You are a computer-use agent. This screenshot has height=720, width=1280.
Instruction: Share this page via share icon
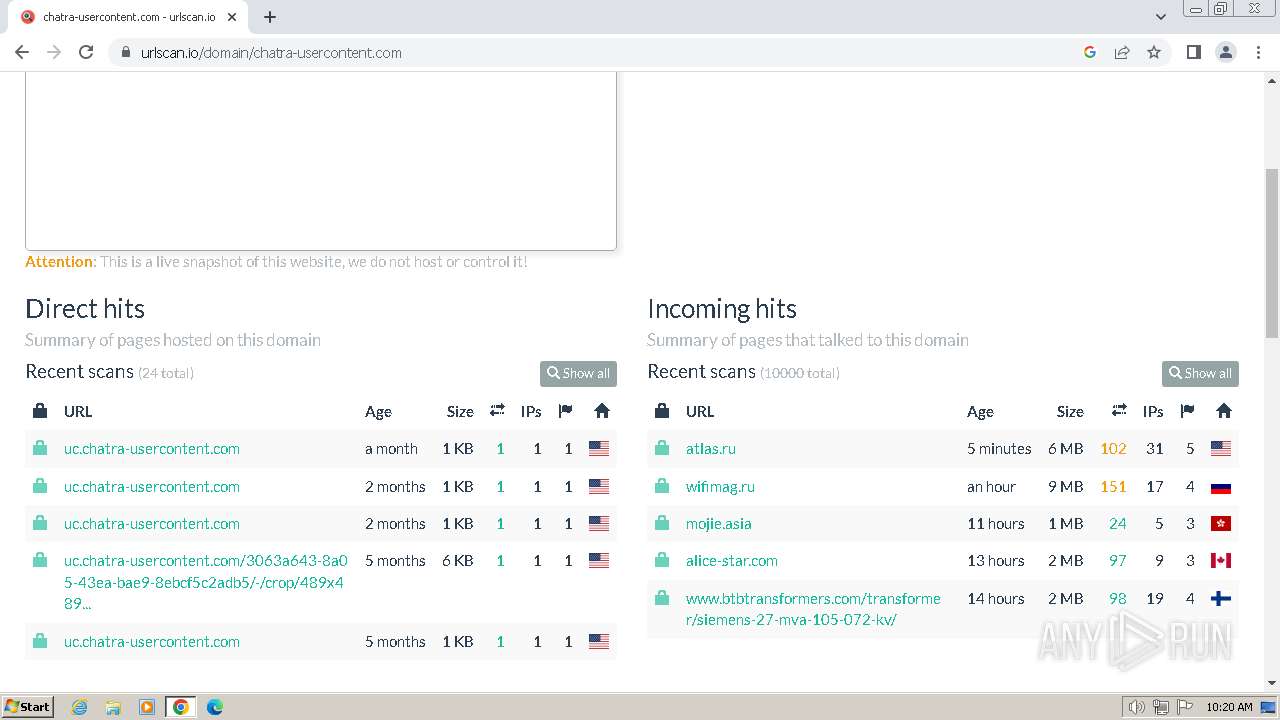point(1122,52)
